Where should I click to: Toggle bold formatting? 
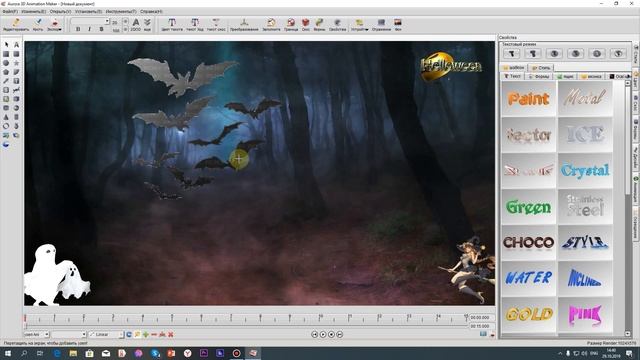[78, 29]
